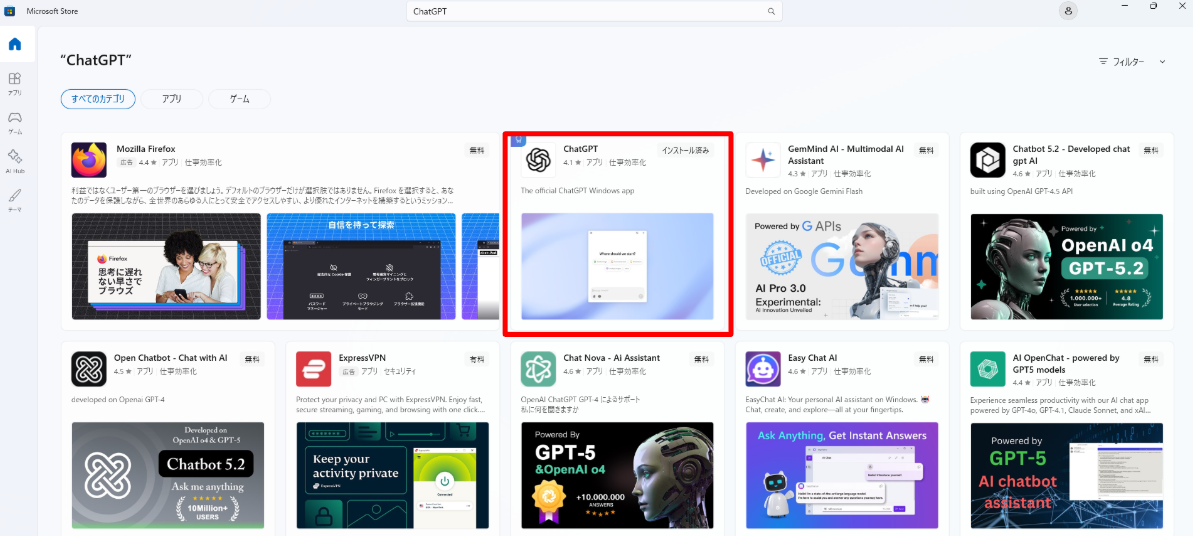Click 'Developed on Google Gemini Flash' text
The height and width of the screenshot is (536, 1193).
(802, 191)
